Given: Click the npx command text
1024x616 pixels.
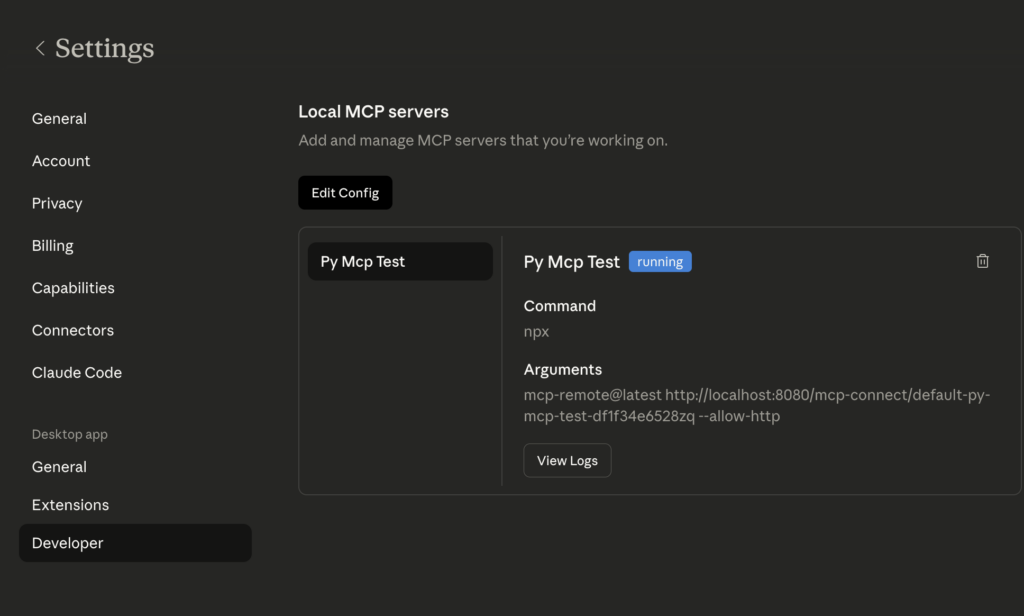Looking at the screenshot, I should click(535, 330).
